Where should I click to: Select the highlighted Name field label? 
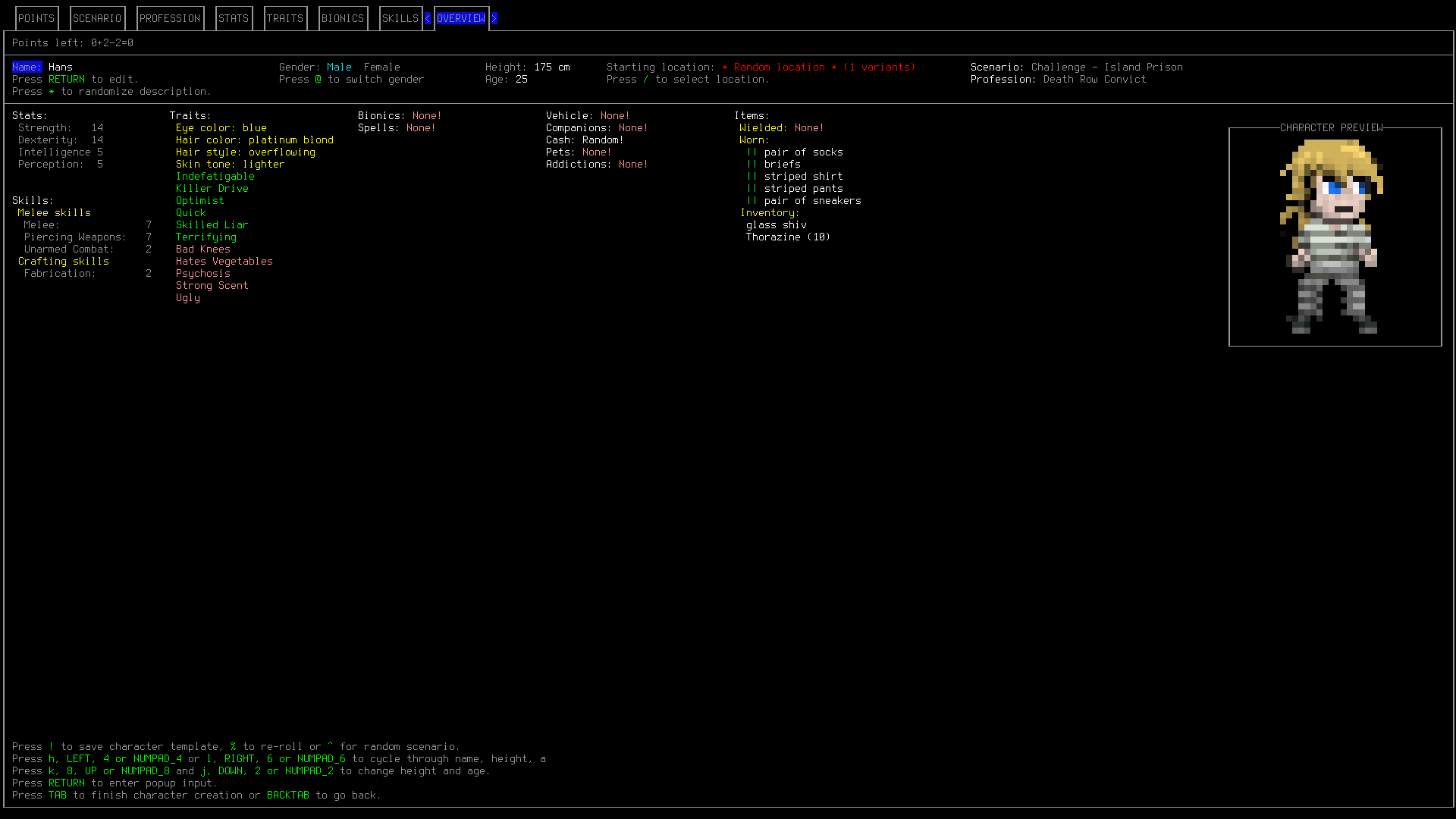tap(27, 67)
